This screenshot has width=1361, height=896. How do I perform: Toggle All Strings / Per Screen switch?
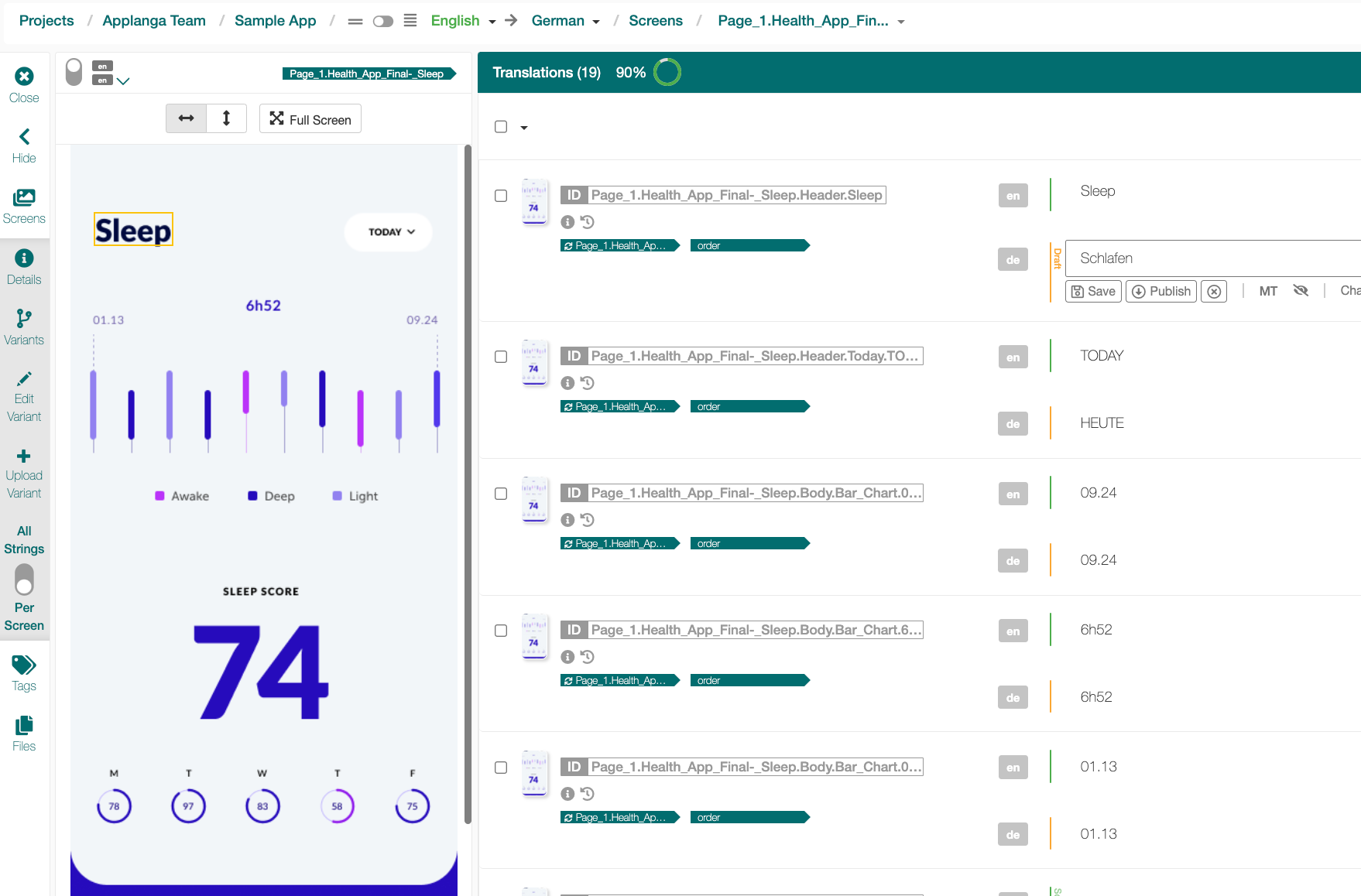click(24, 579)
